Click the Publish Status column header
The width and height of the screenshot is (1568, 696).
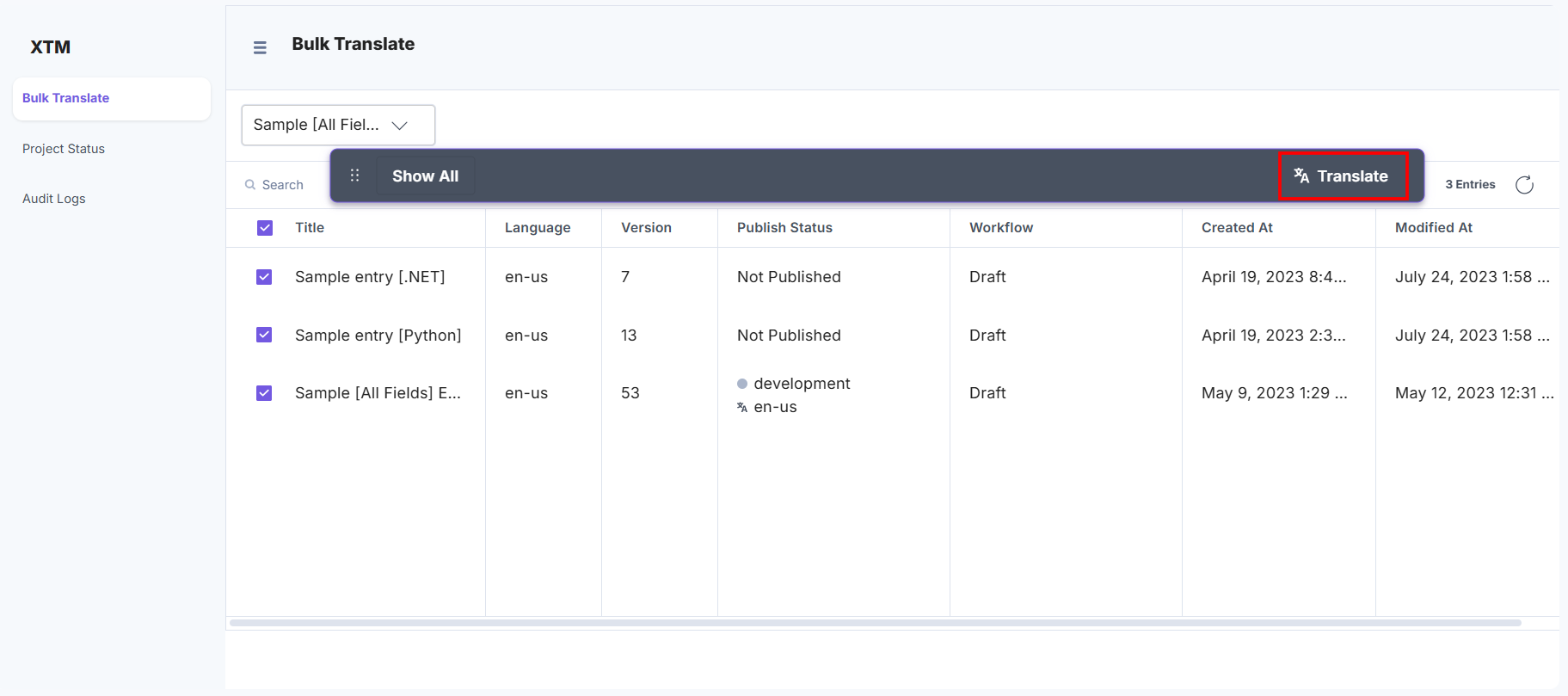click(784, 228)
